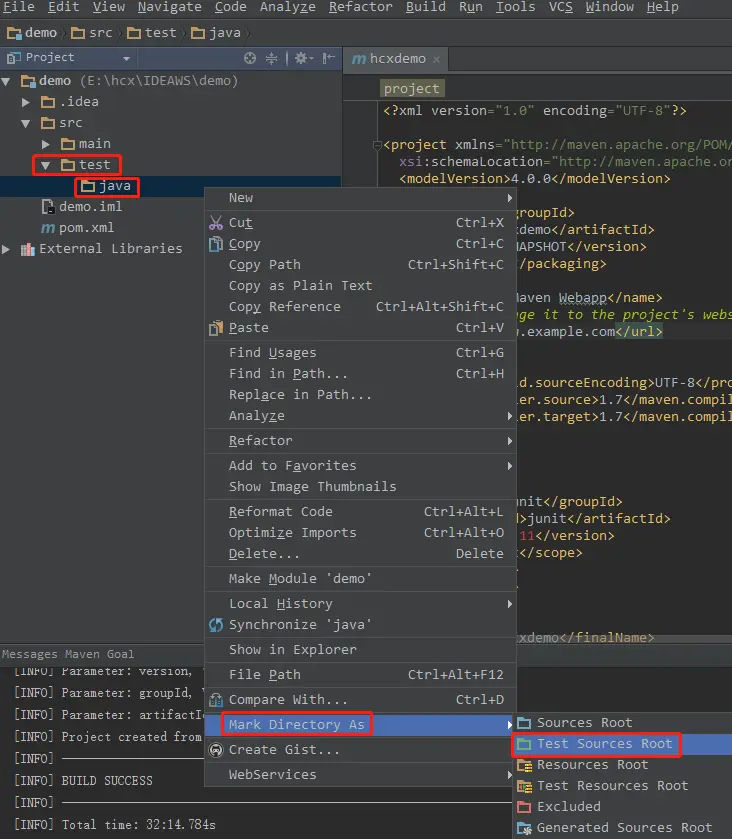The width and height of the screenshot is (732, 839).
Task: Collapse the test folder
Action: (46, 165)
